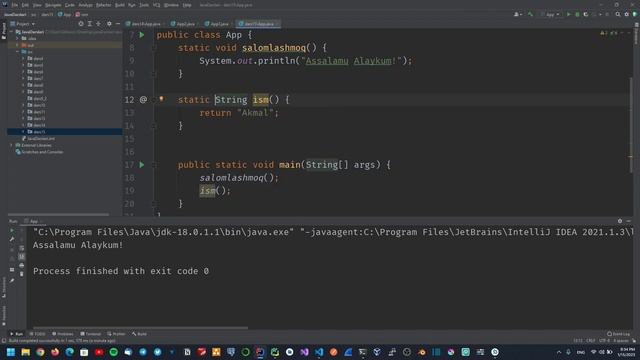The height and width of the screenshot is (360, 640).
Task: Open the user account dropdown
Action: pyautogui.click(x=518, y=14)
